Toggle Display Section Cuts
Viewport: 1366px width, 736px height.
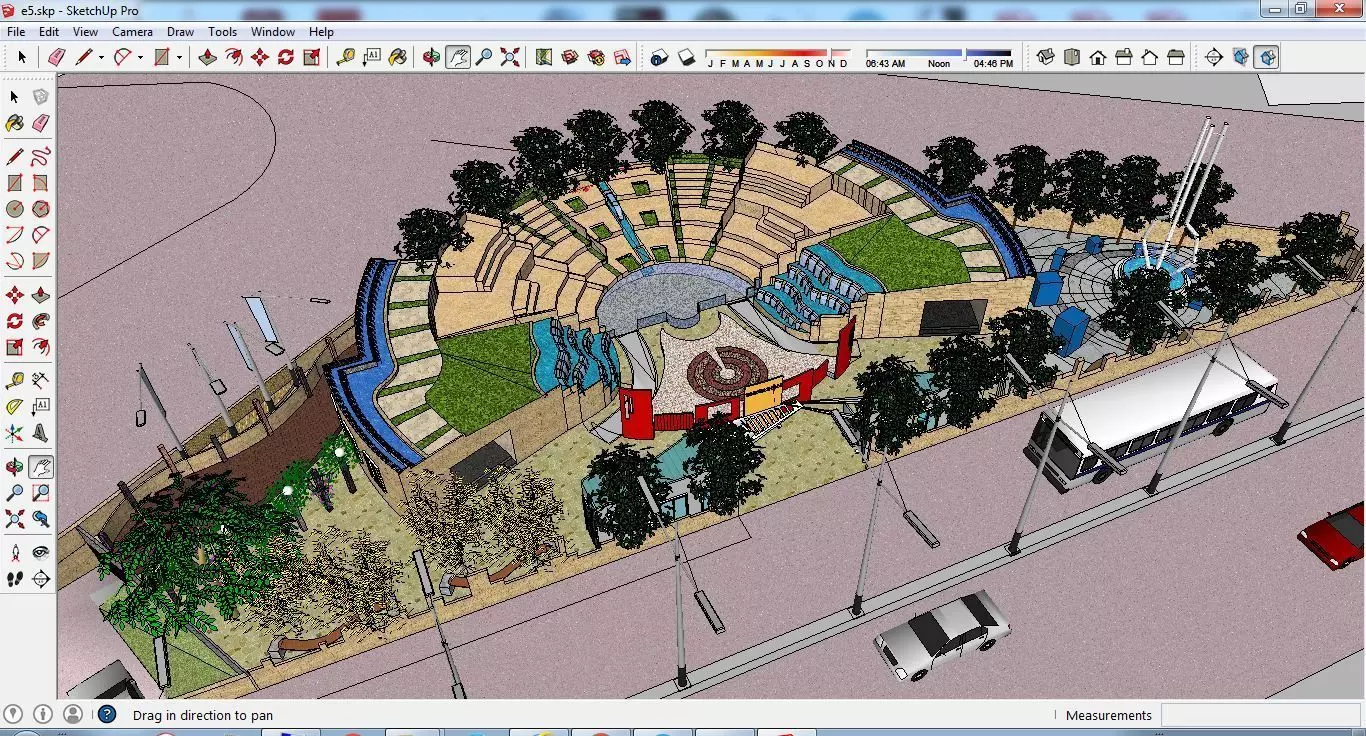[x=1267, y=58]
